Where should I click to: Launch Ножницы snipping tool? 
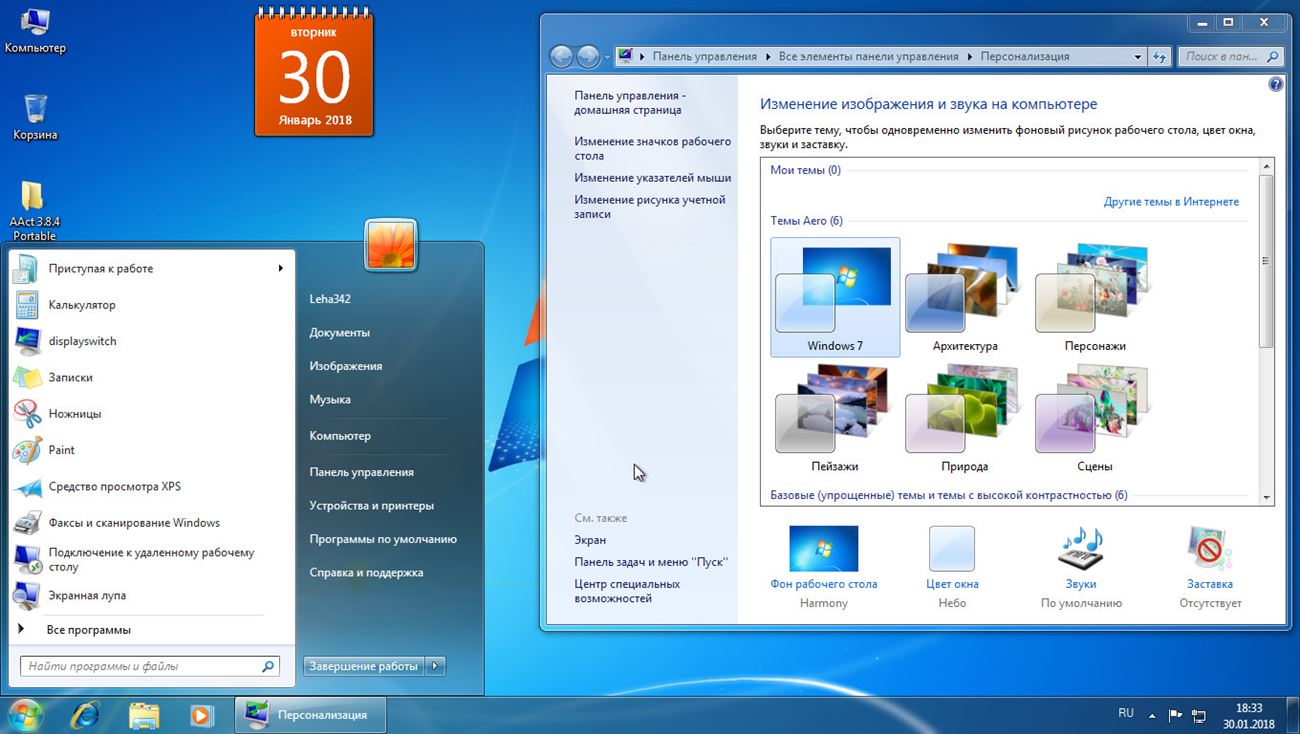pyautogui.click(x=152, y=413)
